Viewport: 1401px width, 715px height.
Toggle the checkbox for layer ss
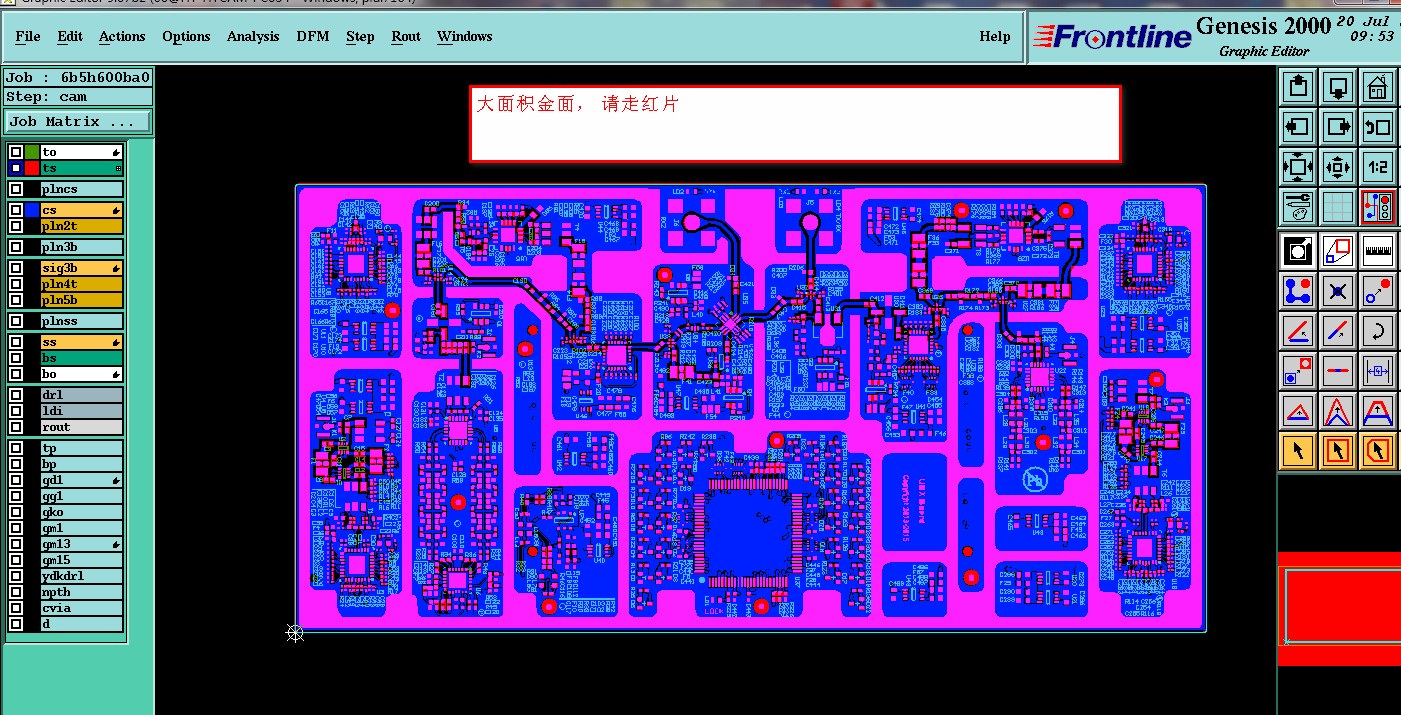coord(16,342)
